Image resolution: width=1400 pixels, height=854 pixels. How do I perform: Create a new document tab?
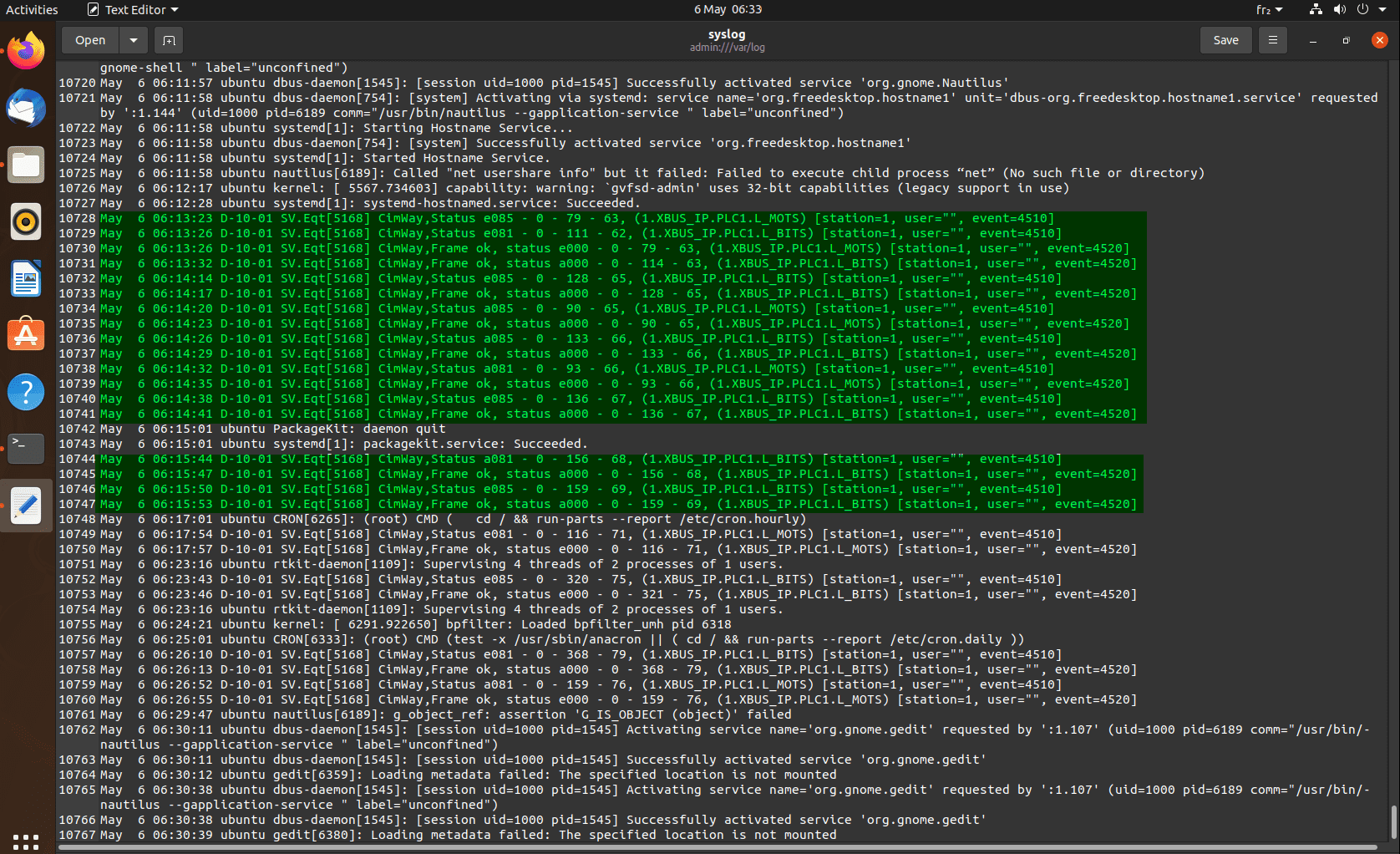tap(169, 40)
